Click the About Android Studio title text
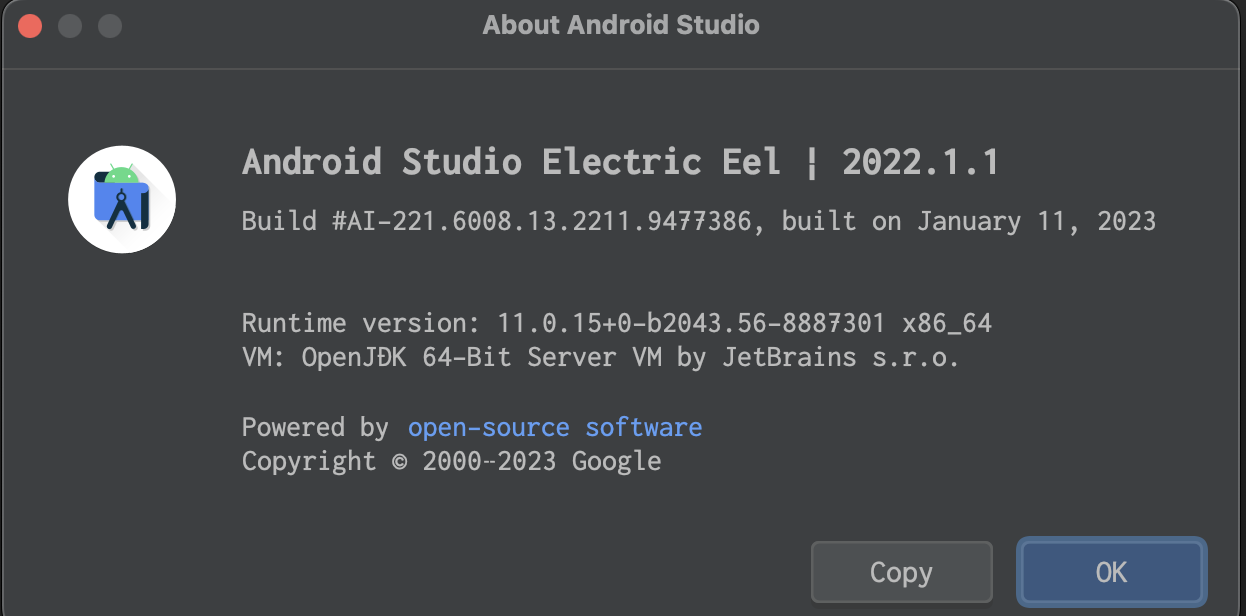The width and height of the screenshot is (1246, 616). pos(621,25)
